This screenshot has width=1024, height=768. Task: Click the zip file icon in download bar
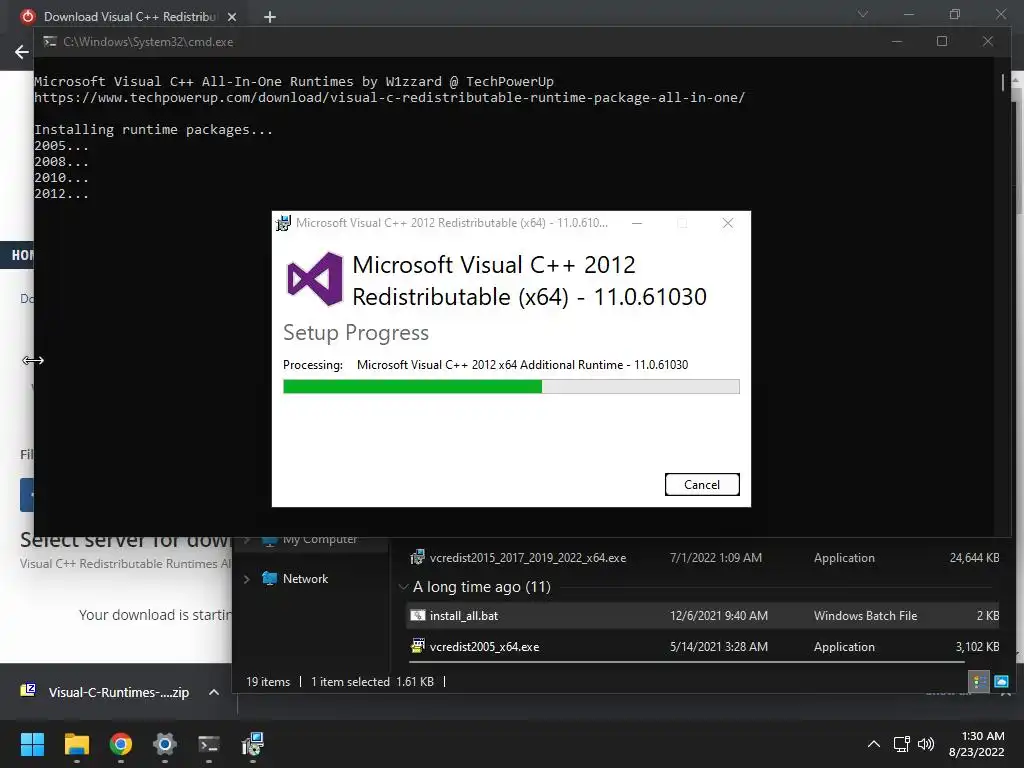tap(28, 691)
